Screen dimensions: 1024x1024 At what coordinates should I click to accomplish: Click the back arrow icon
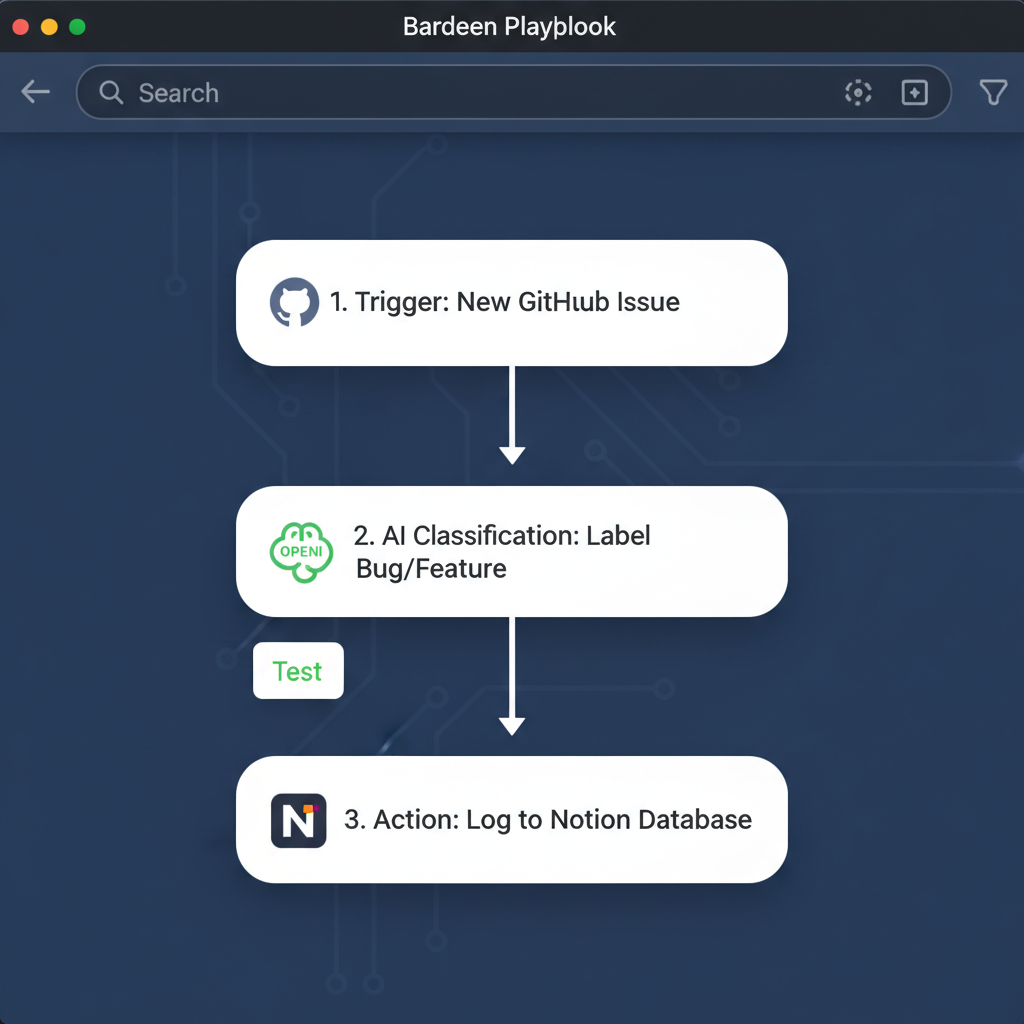pos(35,92)
